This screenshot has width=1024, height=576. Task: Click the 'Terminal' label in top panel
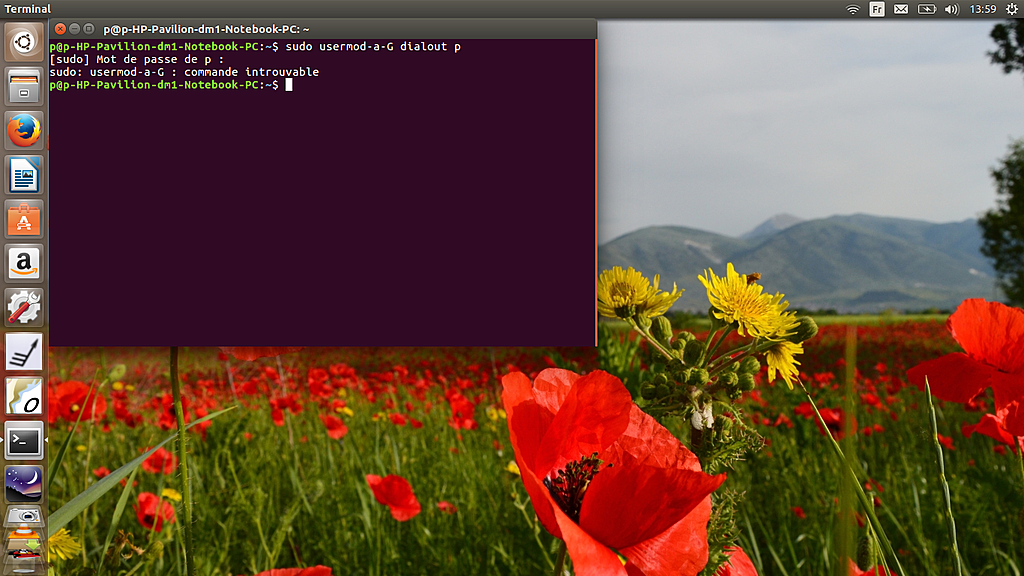[27, 9]
